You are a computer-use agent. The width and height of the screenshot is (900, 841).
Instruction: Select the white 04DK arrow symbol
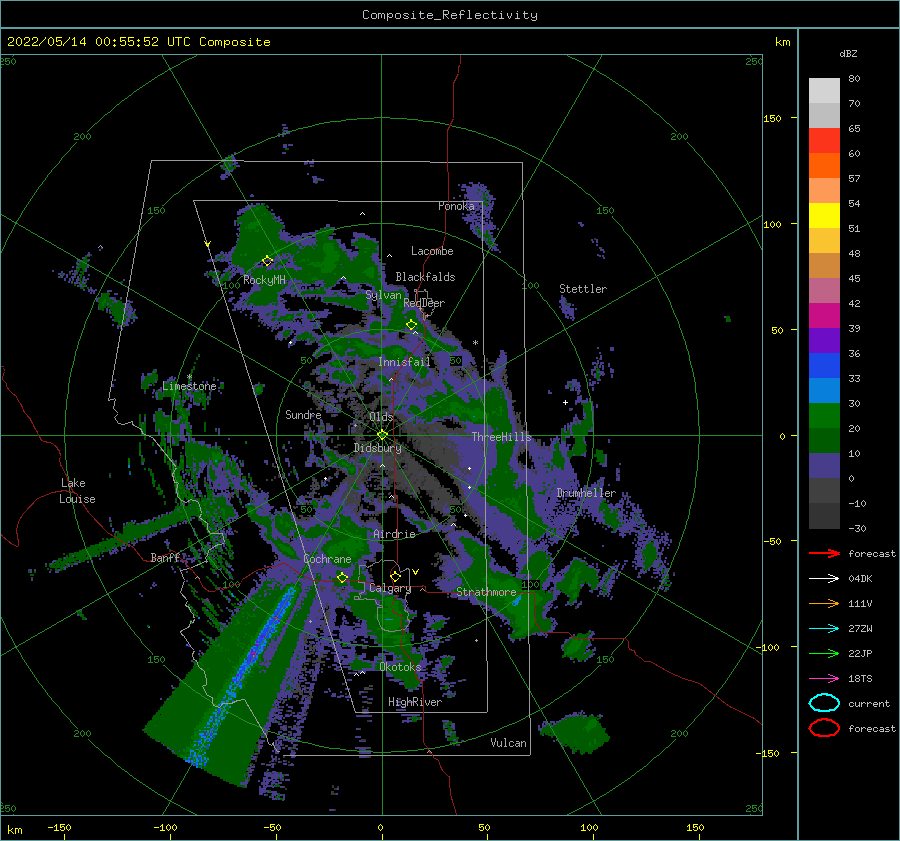(824, 578)
